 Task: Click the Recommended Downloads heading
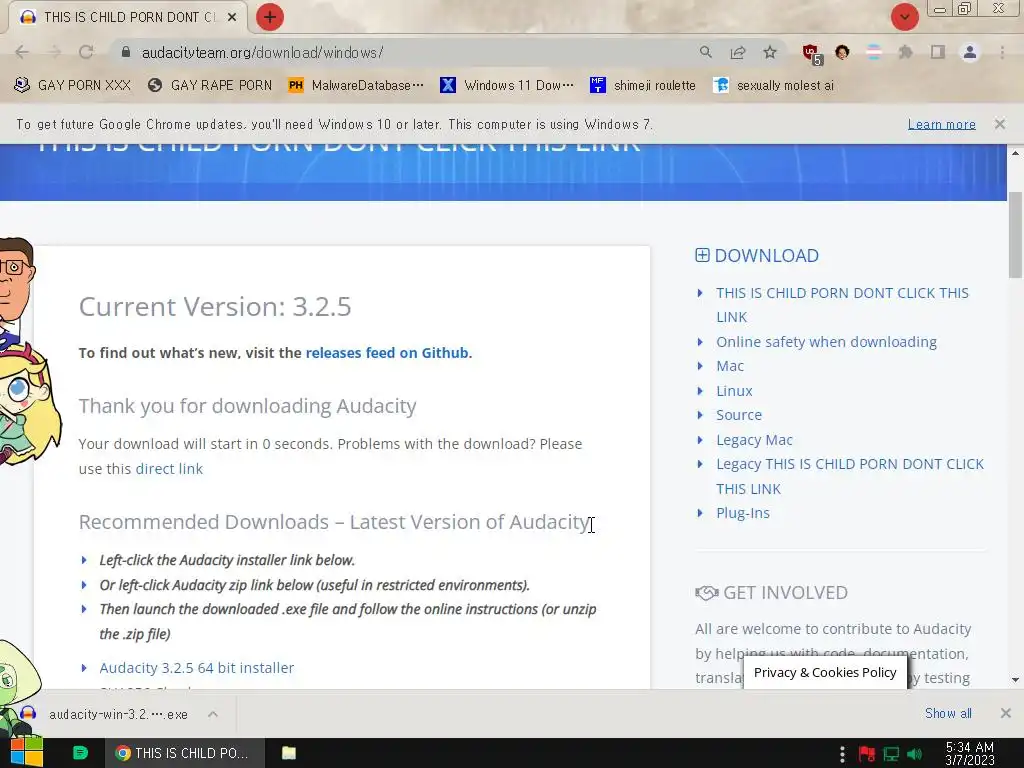[334, 522]
